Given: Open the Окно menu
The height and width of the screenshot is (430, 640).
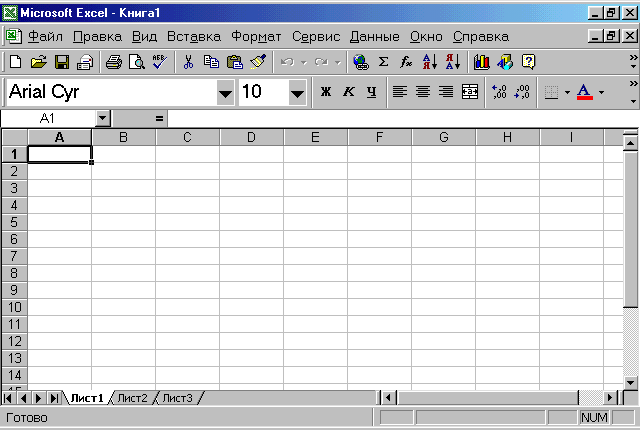Looking at the screenshot, I should pos(426,37).
